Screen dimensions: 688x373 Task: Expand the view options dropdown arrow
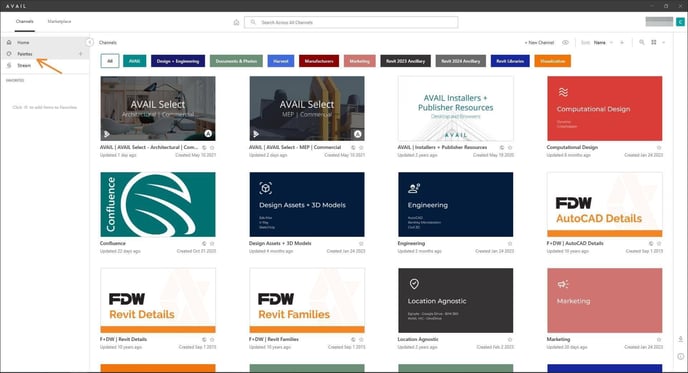coord(663,43)
